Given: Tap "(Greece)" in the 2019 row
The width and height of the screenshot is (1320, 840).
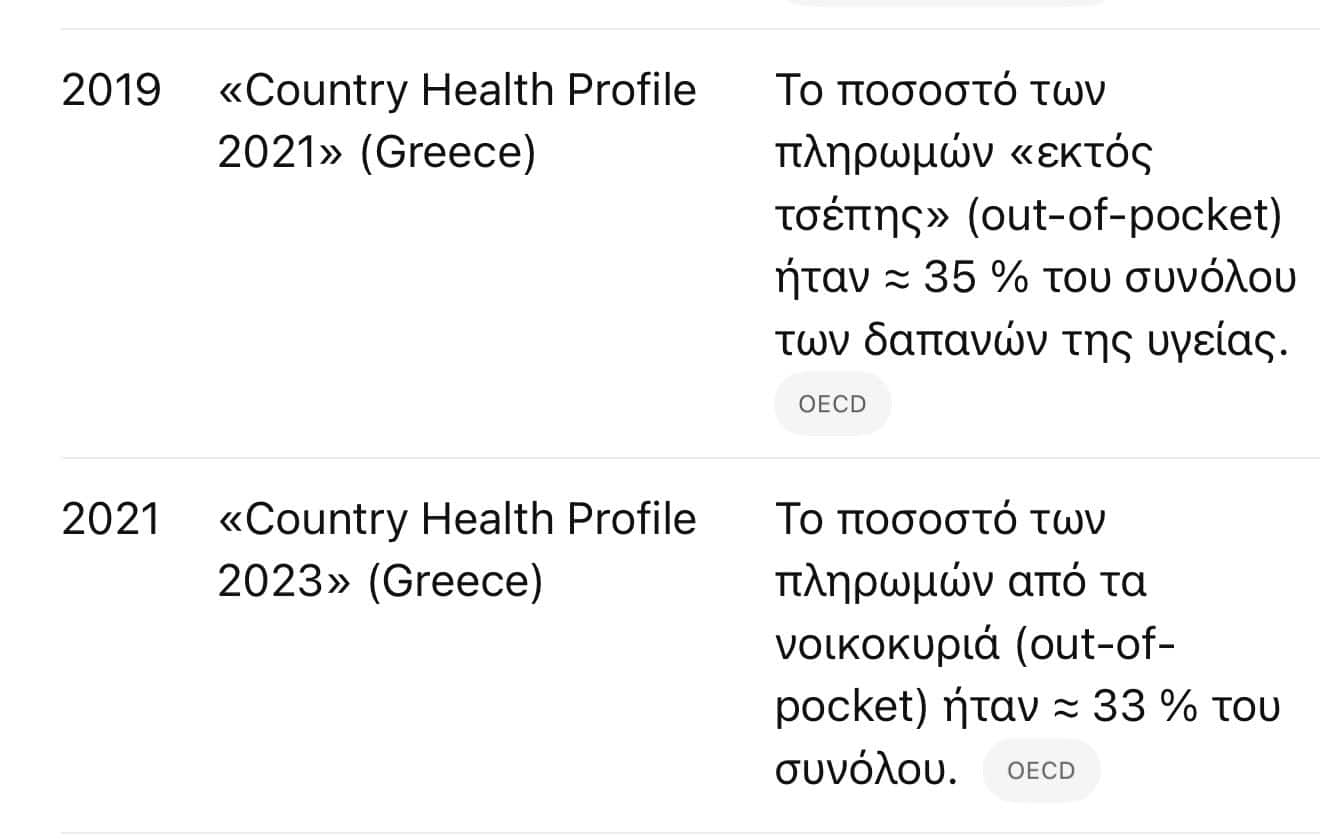Looking at the screenshot, I should click(x=447, y=154).
